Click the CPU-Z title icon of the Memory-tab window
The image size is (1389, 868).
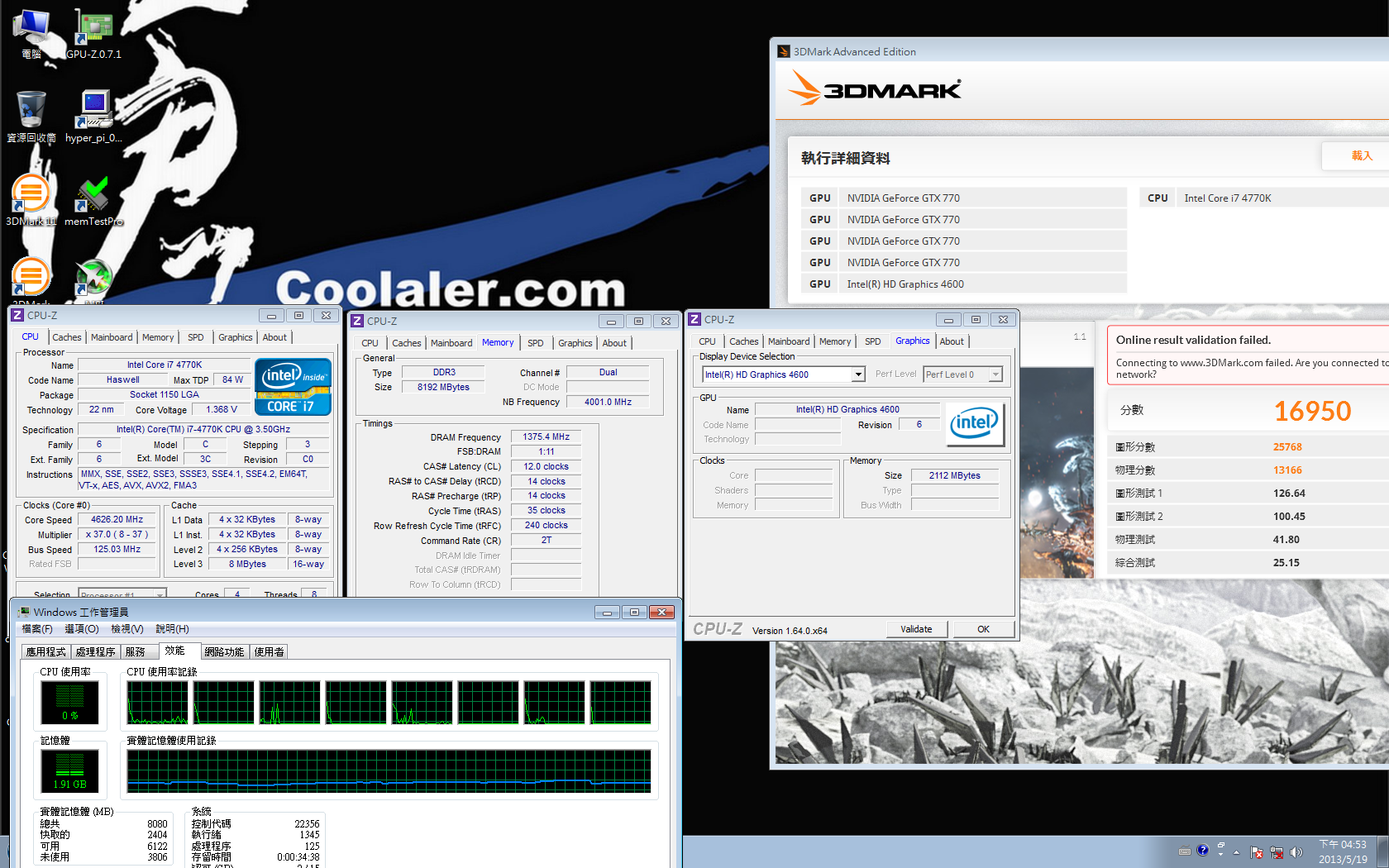click(357, 321)
